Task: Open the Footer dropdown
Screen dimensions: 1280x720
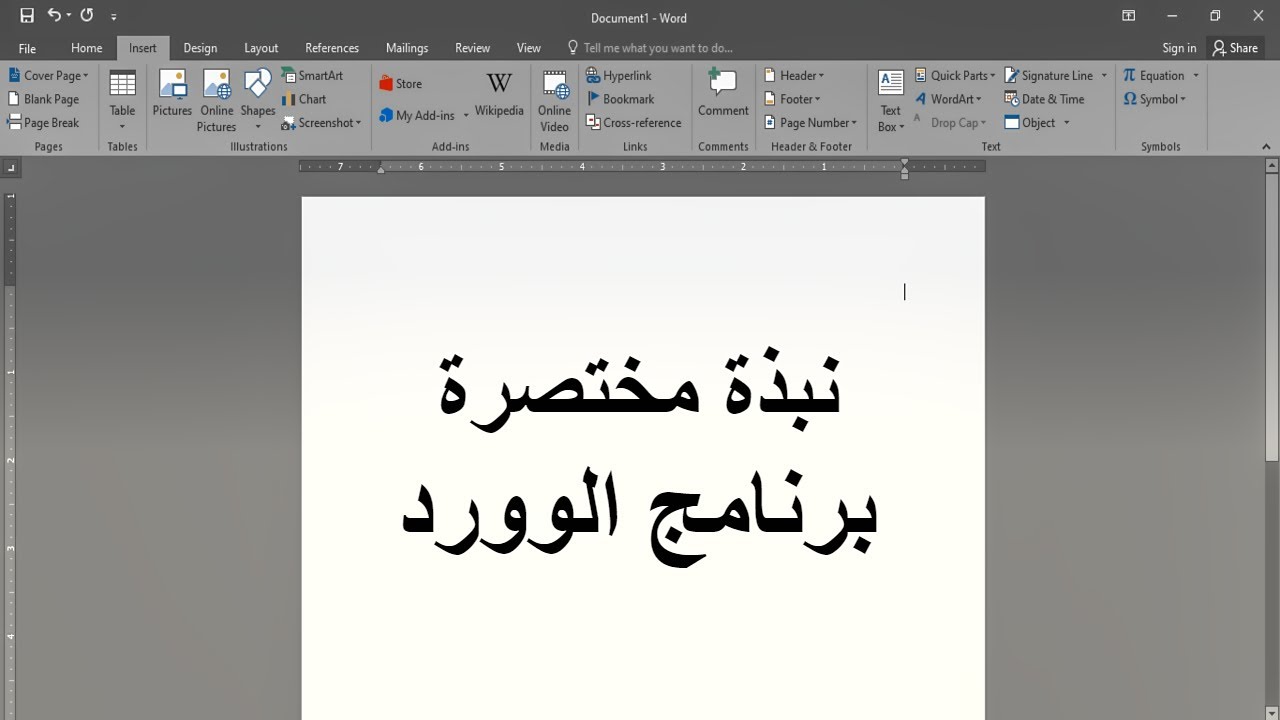Action: [x=792, y=99]
